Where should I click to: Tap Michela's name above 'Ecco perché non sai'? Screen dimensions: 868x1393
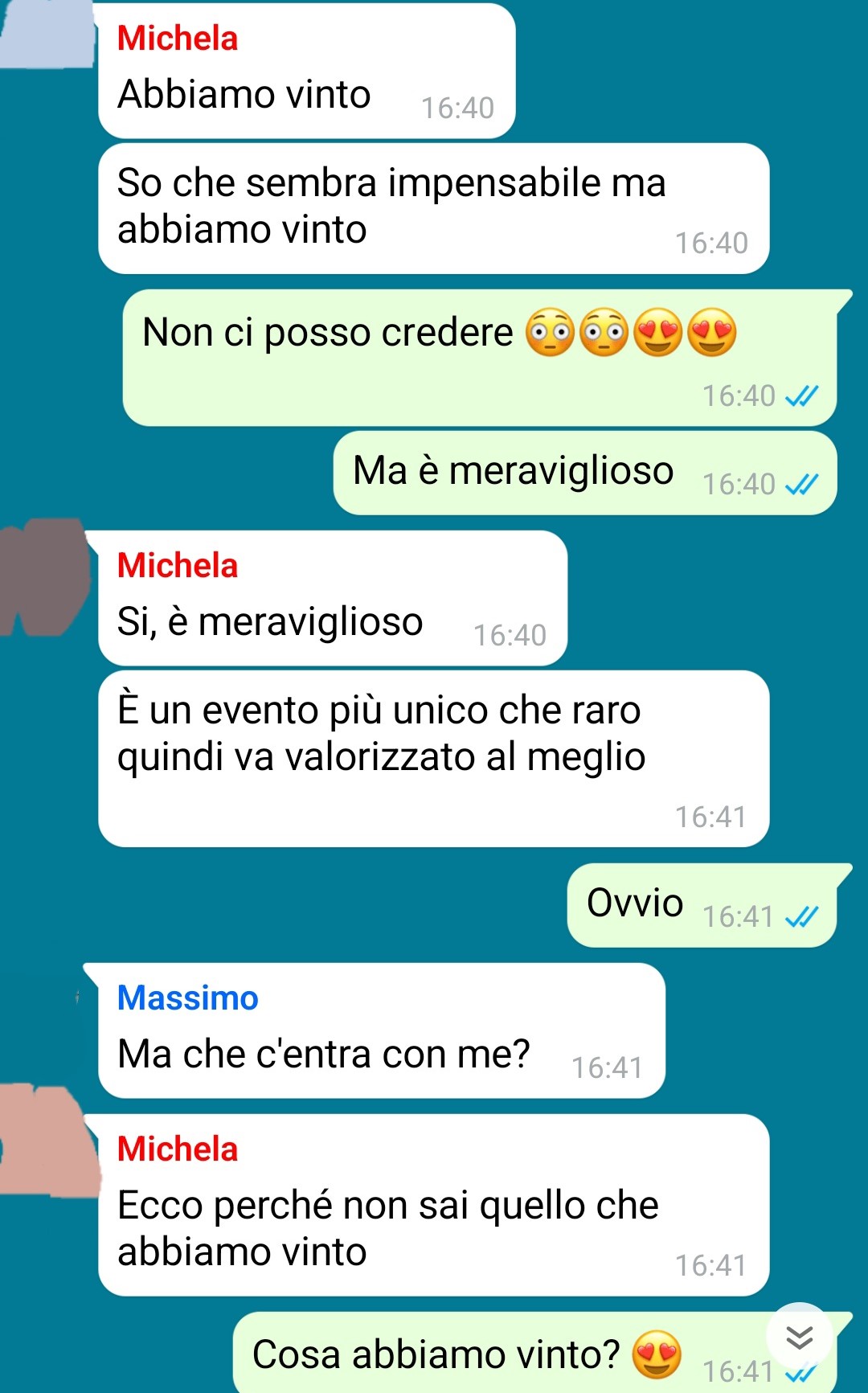tap(178, 1149)
